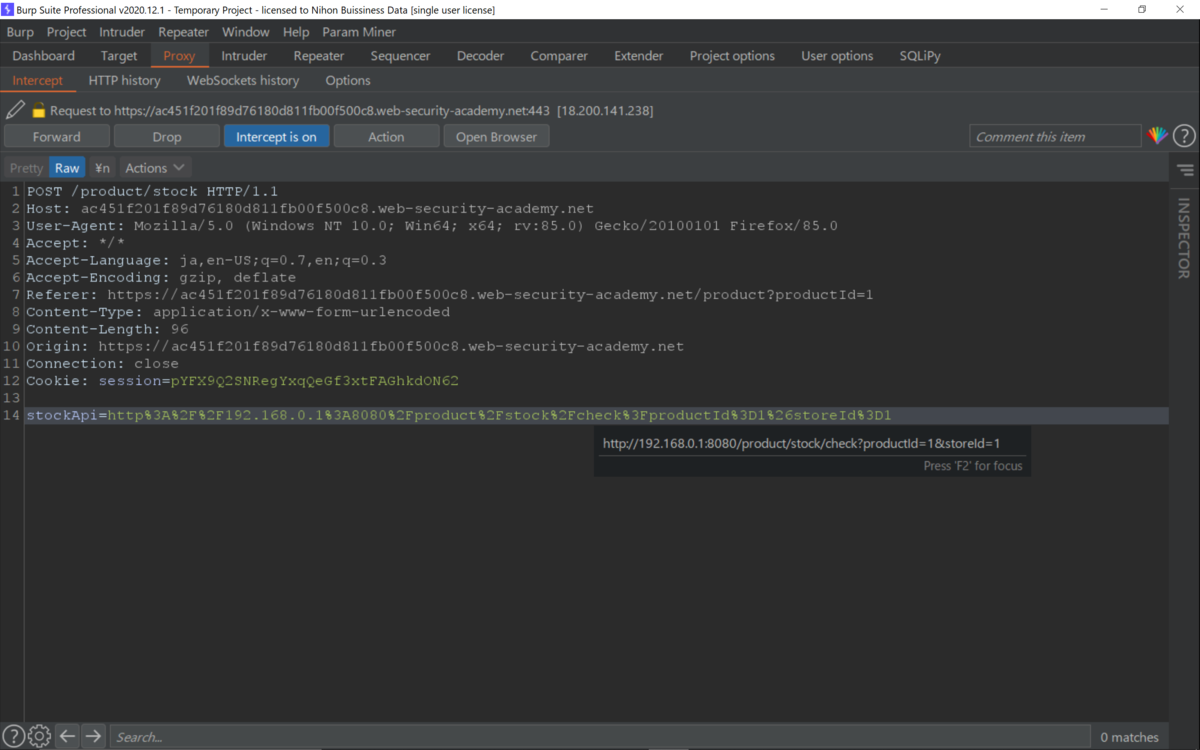The width and height of the screenshot is (1200, 750).
Task: Click the 0 matches indicator
Action: (1129, 737)
